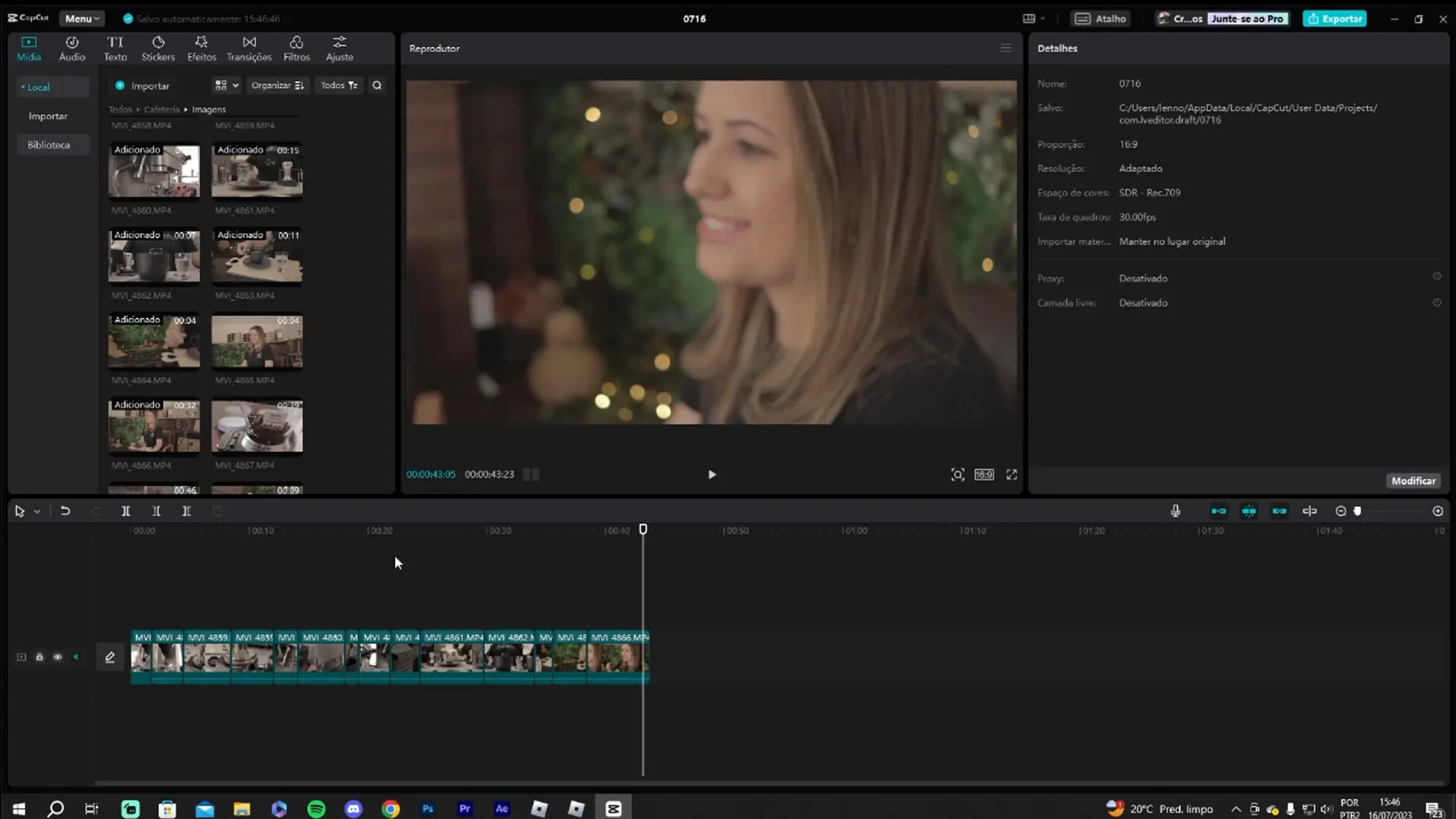Open the selection tool dropdown arrow
Screen dimensions: 1456x819
[x=36, y=512]
